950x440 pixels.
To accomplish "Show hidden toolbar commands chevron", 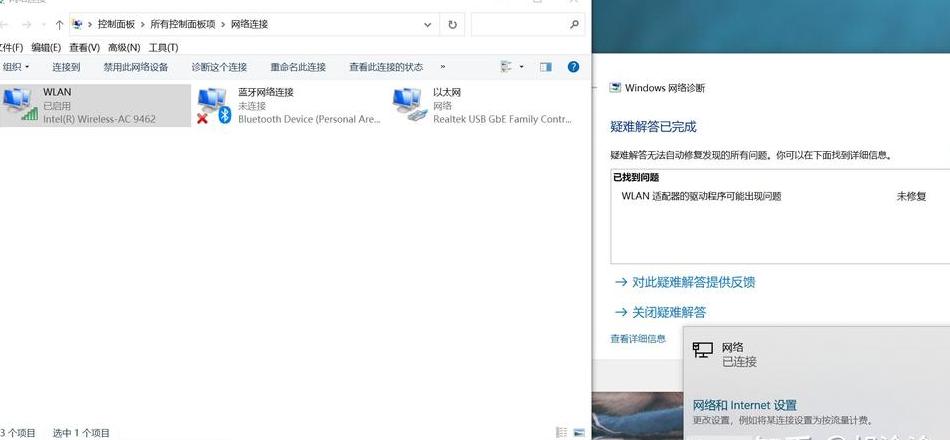I will tap(443, 67).
